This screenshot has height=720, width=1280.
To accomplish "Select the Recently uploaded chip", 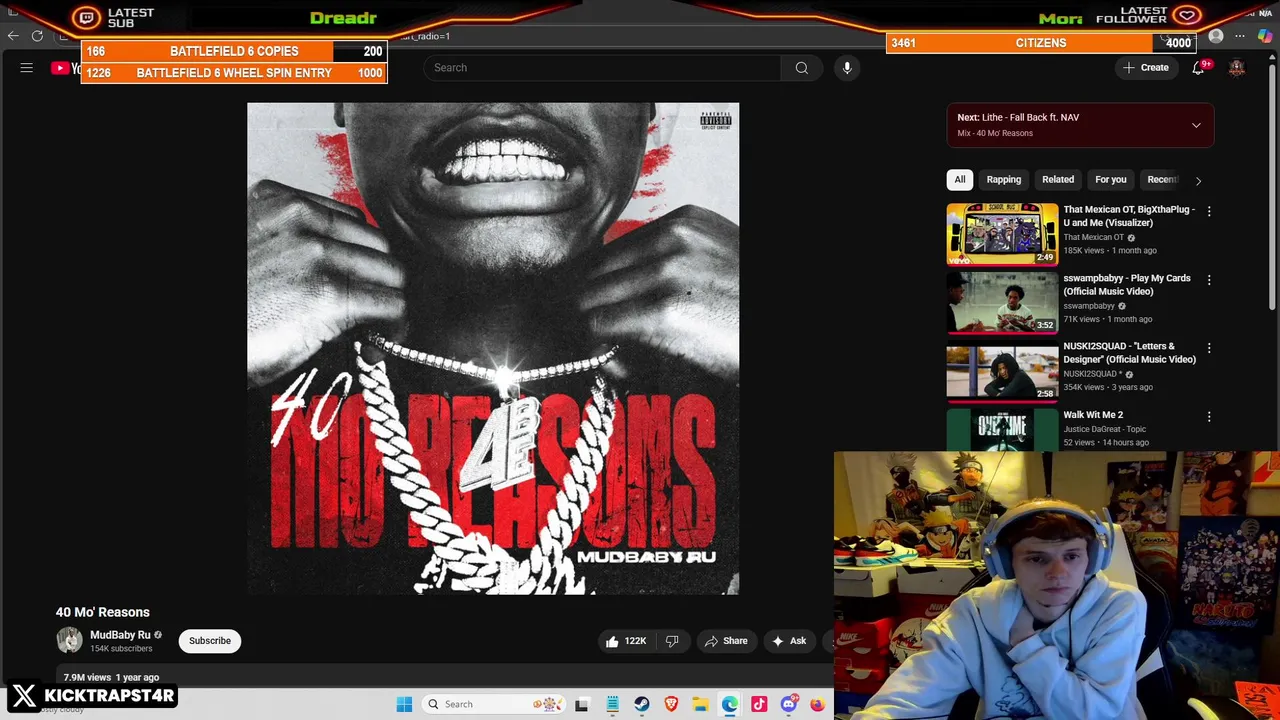I will click(x=1162, y=180).
